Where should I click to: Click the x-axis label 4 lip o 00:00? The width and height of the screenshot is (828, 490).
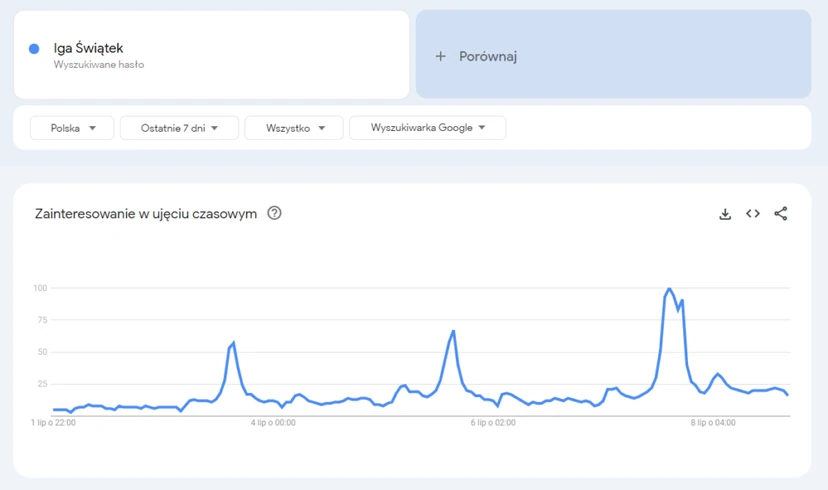[273, 422]
